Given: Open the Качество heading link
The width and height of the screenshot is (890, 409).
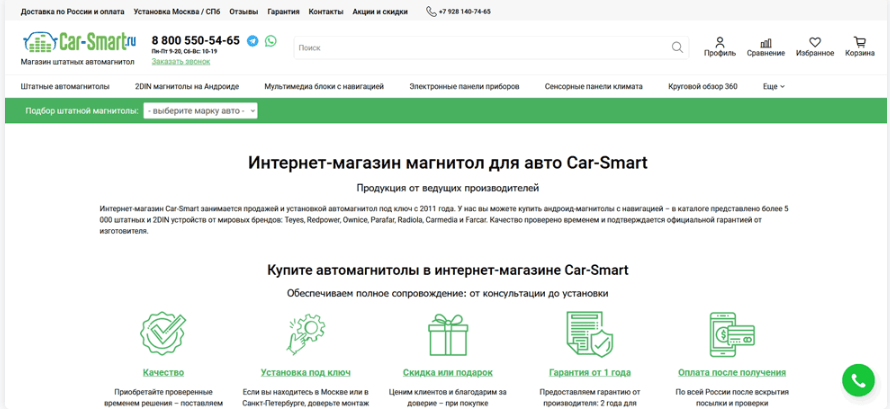Looking at the screenshot, I should pyautogui.click(x=163, y=373).
